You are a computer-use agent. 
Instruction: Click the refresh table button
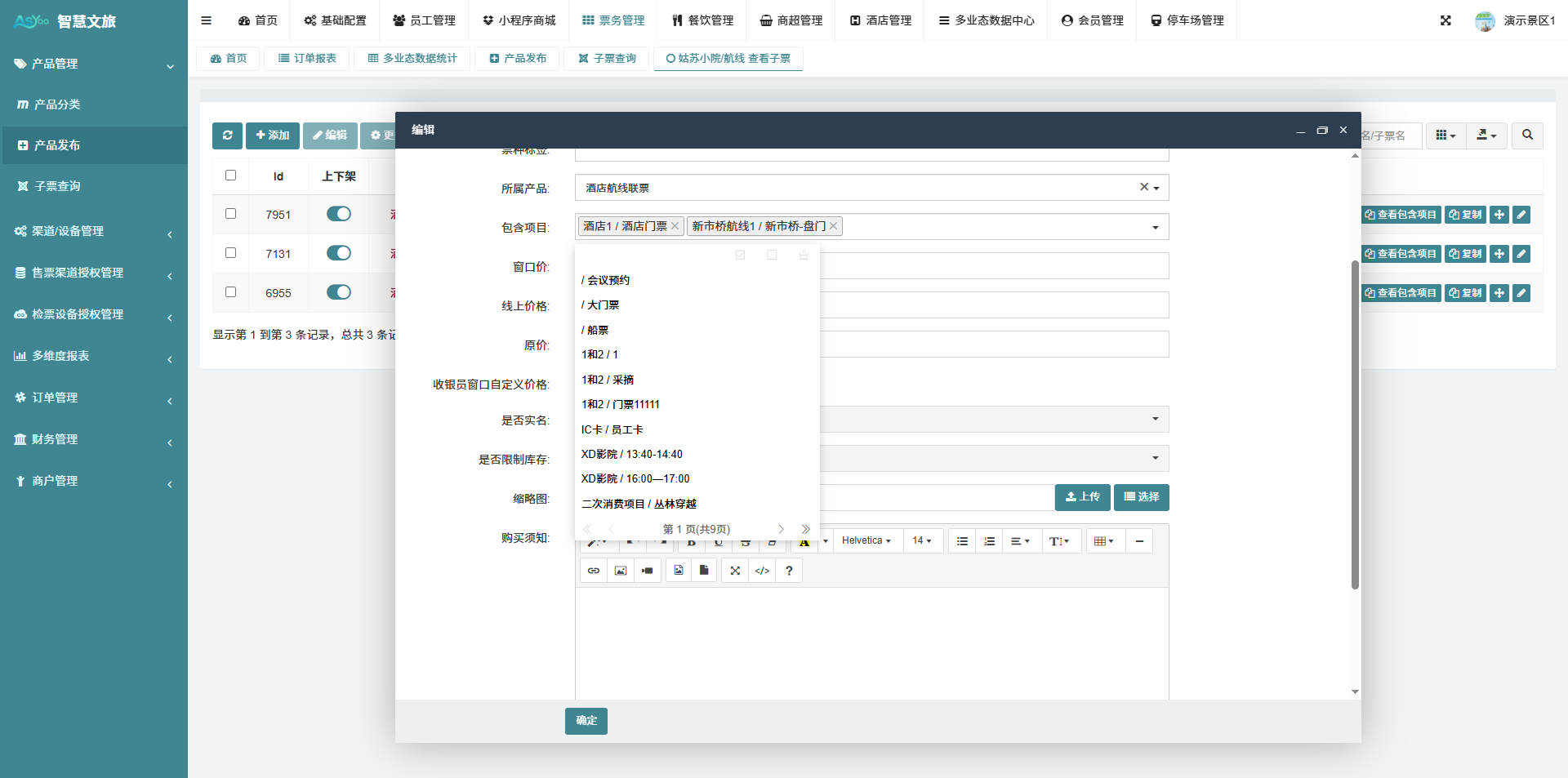pyautogui.click(x=227, y=136)
